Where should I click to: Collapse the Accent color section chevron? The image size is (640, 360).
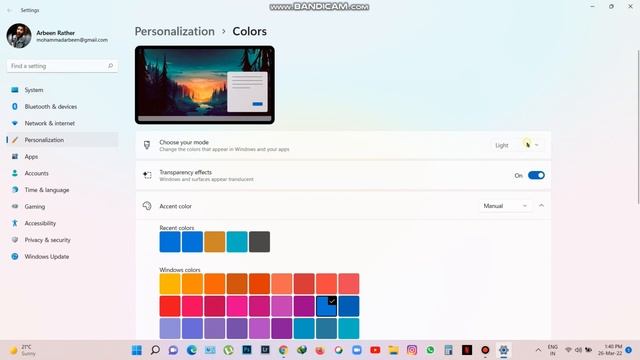[541, 206]
